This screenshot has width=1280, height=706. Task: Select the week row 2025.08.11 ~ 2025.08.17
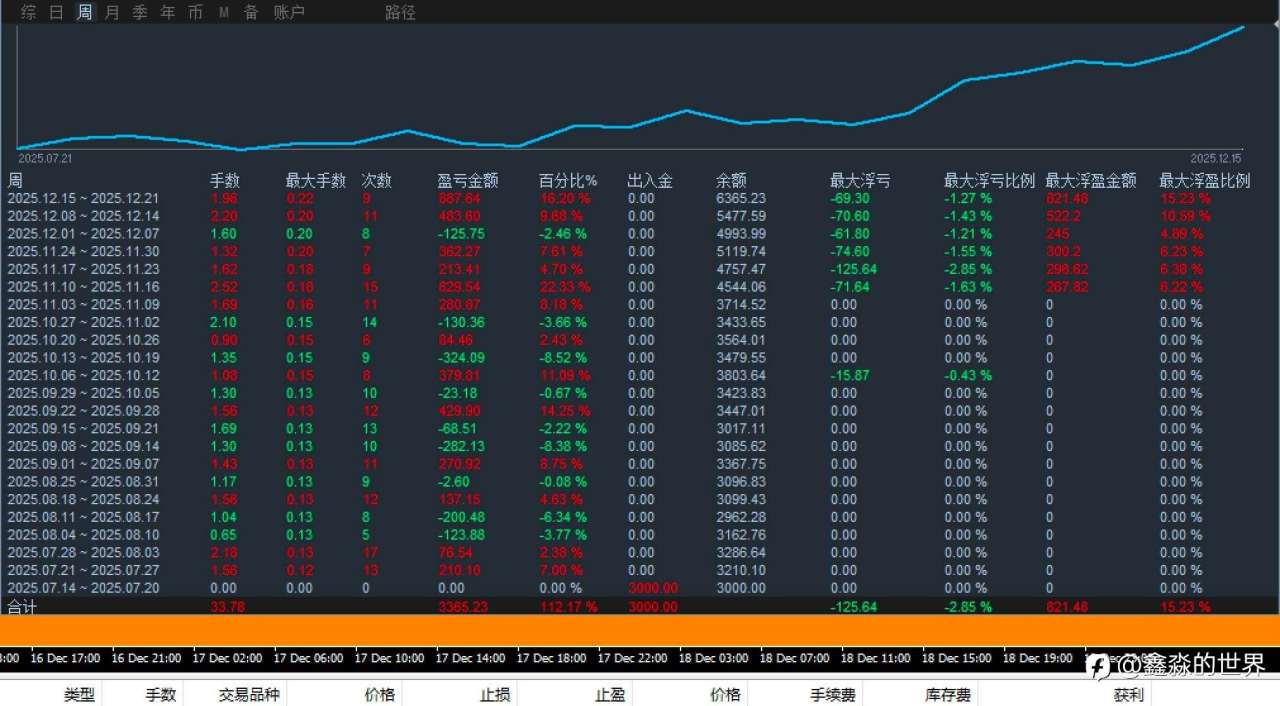point(640,517)
